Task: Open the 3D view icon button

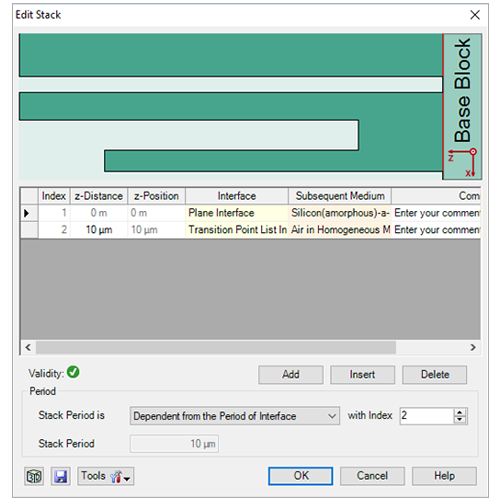Action: tap(34, 476)
